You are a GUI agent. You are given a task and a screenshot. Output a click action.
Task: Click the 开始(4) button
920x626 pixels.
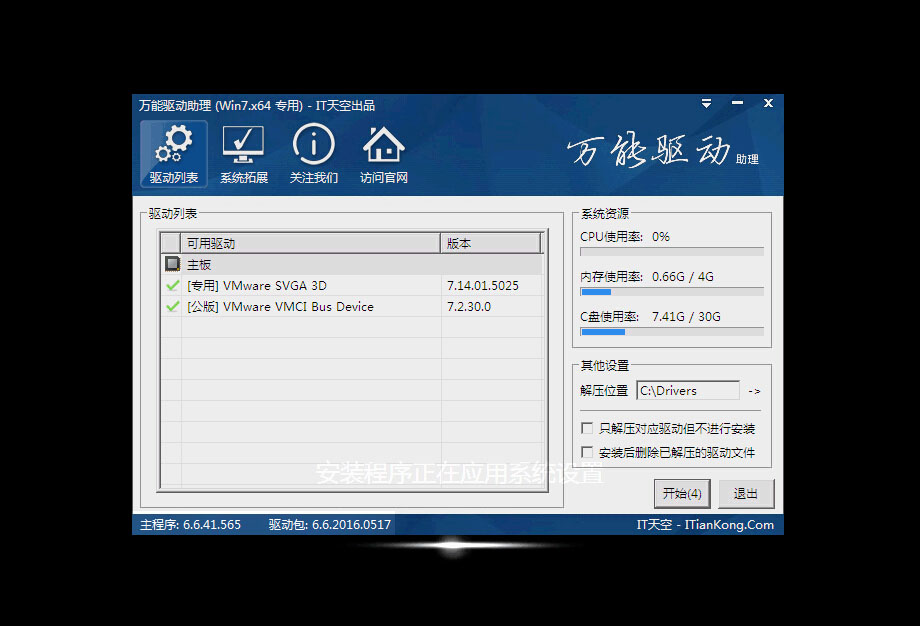[x=682, y=493]
